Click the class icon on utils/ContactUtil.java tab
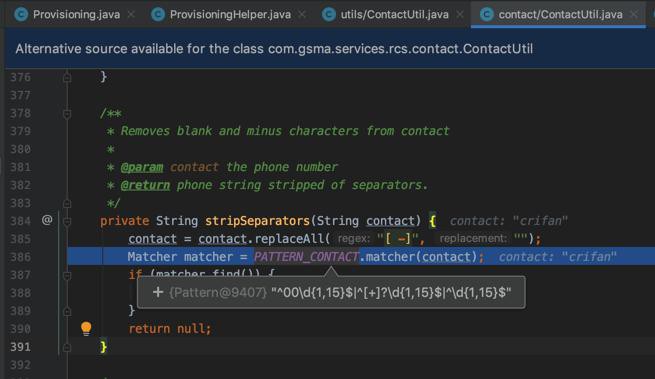 point(329,15)
